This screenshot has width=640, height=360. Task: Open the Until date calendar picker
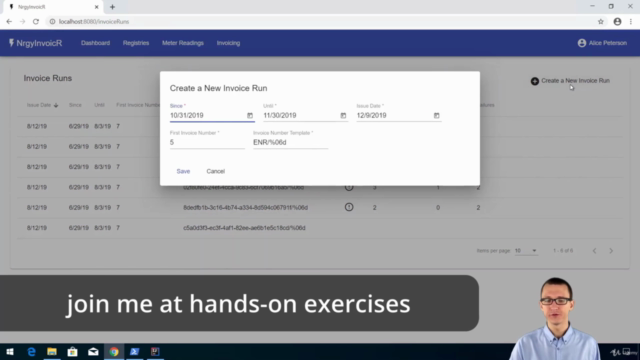pos(343,116)
